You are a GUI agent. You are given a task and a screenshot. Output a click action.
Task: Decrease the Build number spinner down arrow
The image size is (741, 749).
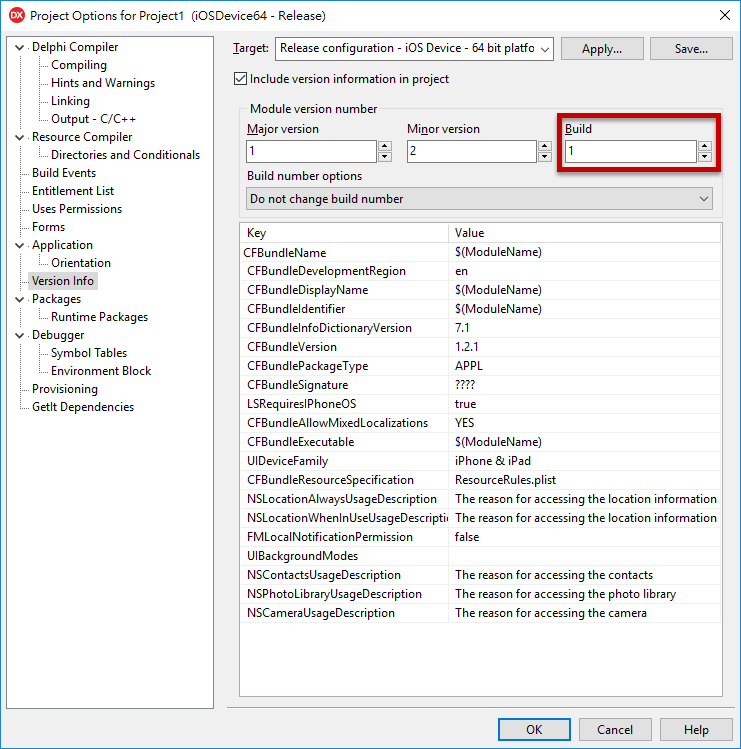(705, 157)
